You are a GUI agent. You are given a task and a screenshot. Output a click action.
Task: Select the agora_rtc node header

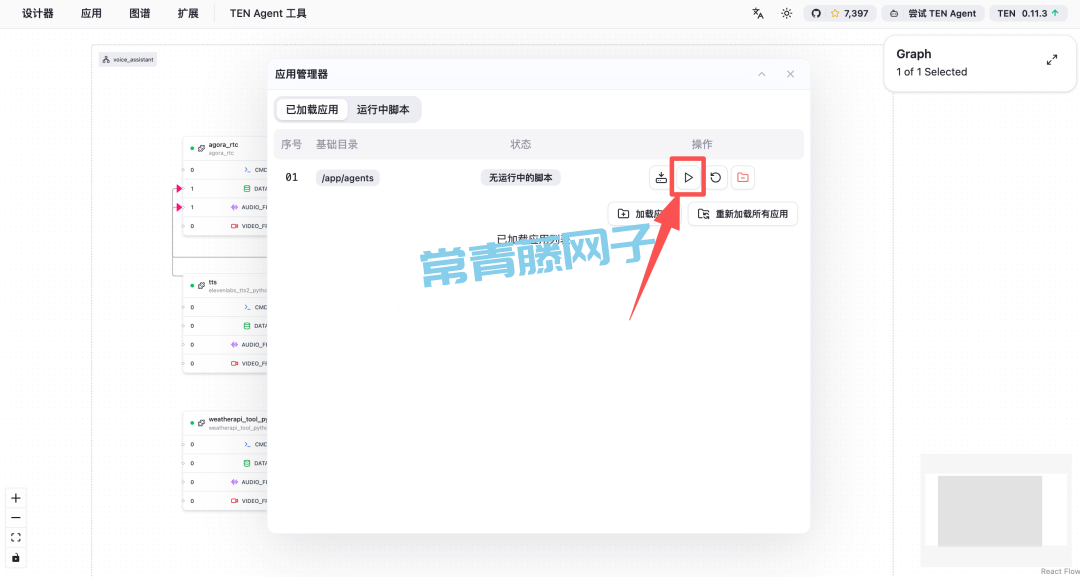coord(225,148)
